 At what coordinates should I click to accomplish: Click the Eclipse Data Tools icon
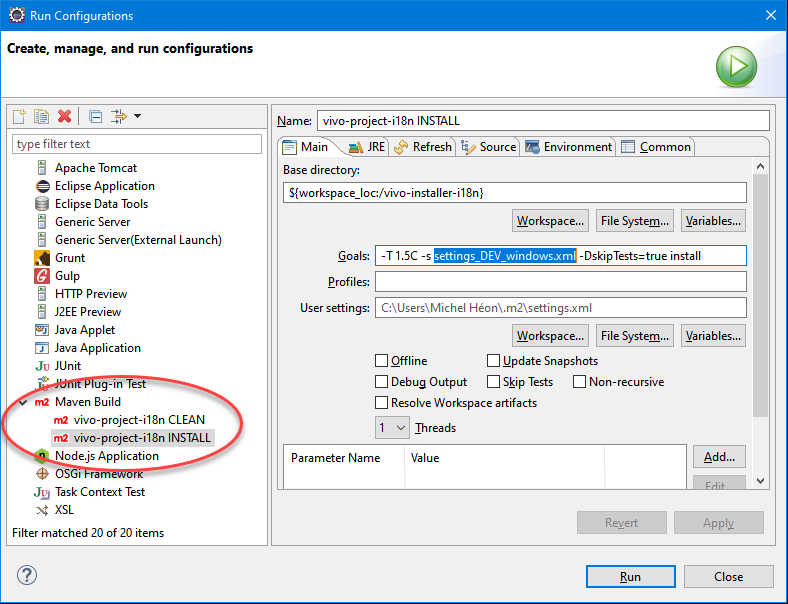tap(42, 204)
